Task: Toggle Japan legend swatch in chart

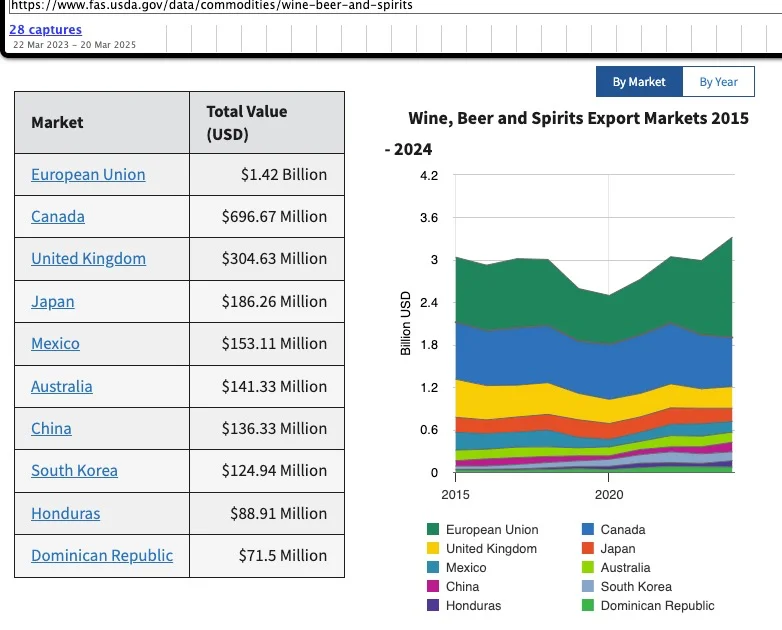Action: (x=590, y=549)
